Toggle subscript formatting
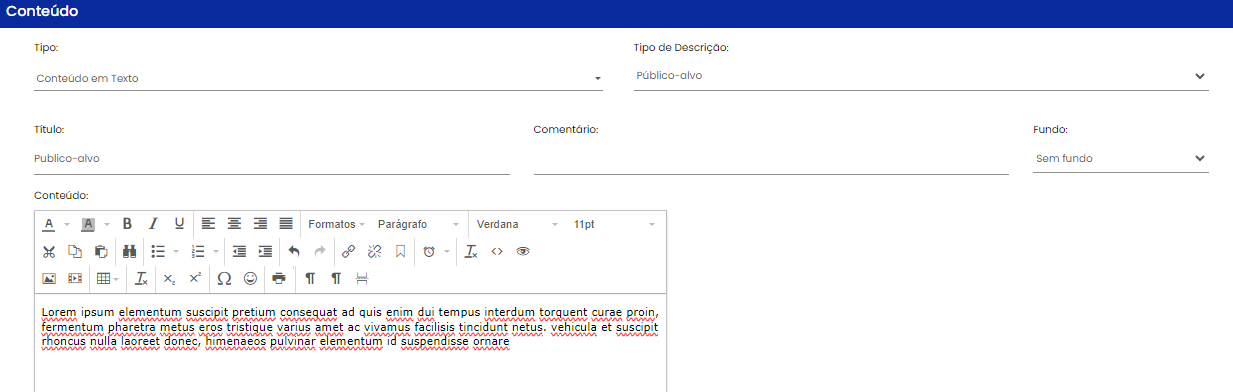 [169, 278]
